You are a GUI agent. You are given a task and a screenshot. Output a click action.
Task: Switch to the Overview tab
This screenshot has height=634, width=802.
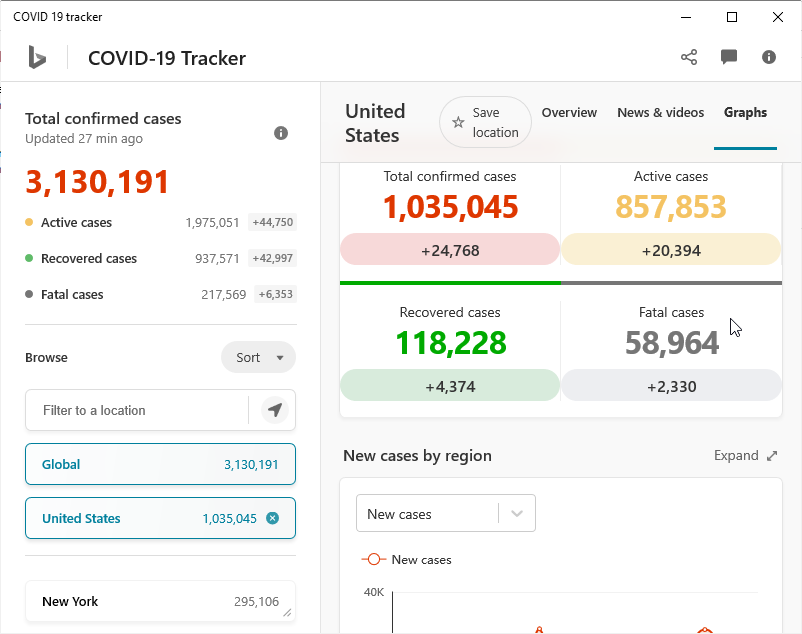point(569,112)
